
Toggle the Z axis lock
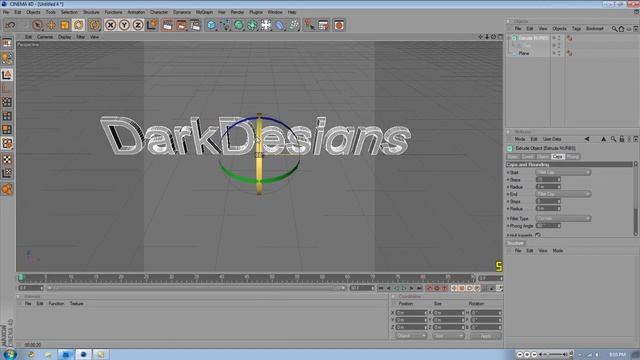(x=138, y=25)
